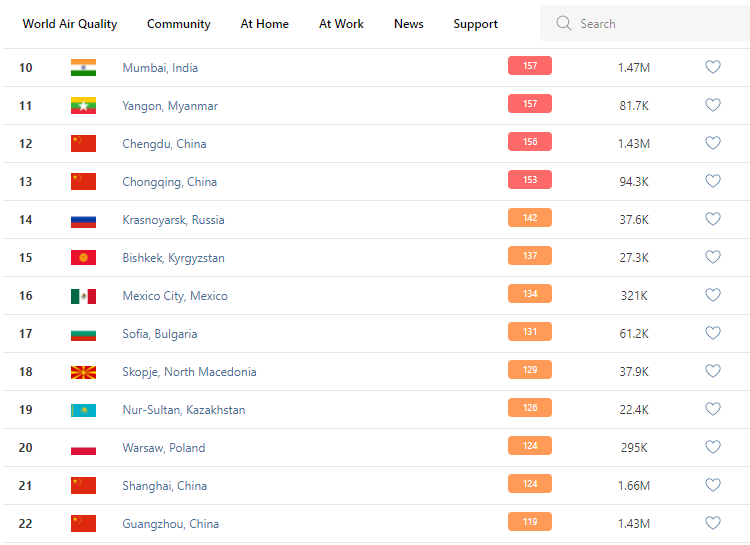750x545 pixels.
Task: Click the red 153 AQI badge for Chongqing
Action: tap(530, 181)
